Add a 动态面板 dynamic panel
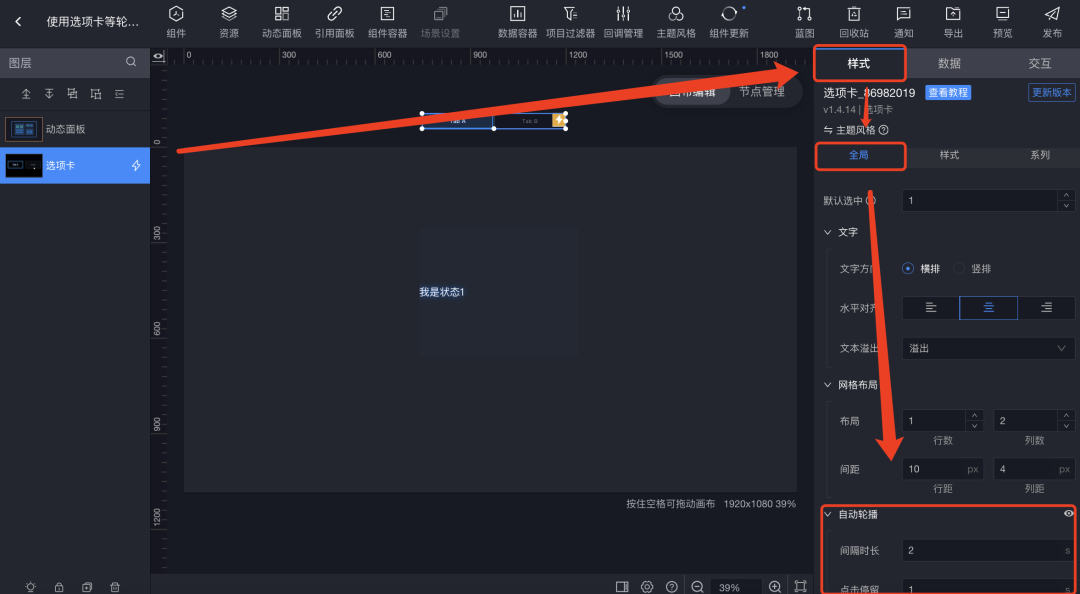Image resolution: width=1080 pixels, height=594 pixels. 282,21
